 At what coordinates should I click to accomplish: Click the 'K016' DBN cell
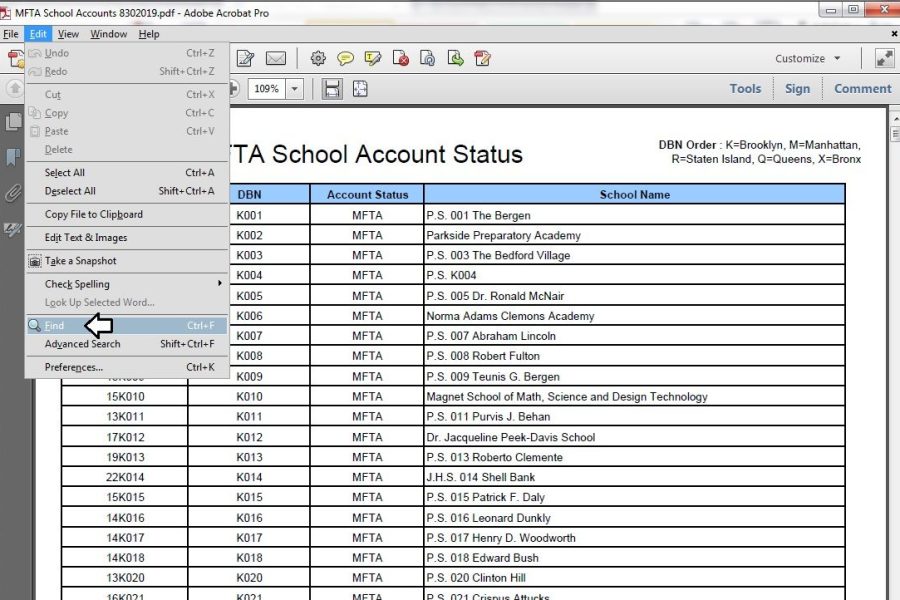249,518
